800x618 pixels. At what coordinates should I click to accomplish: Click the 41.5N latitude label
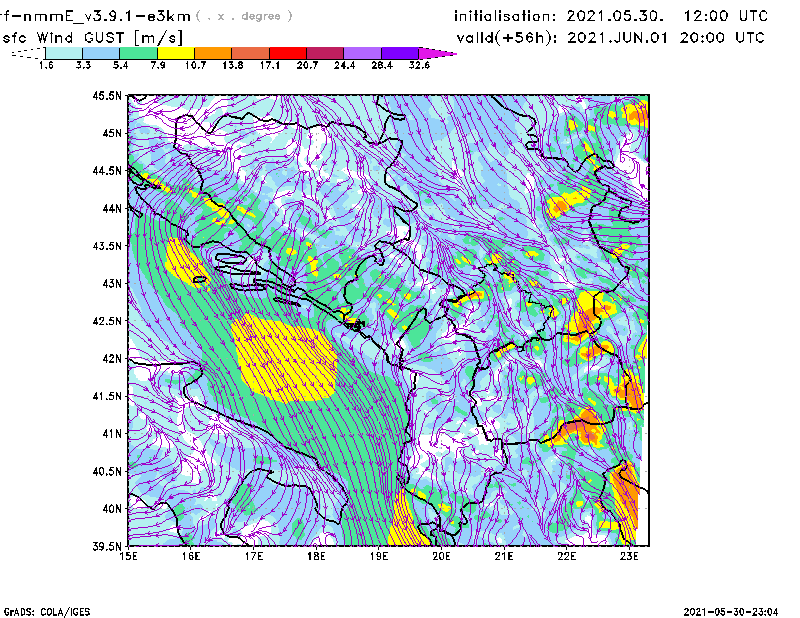[107, 396]
